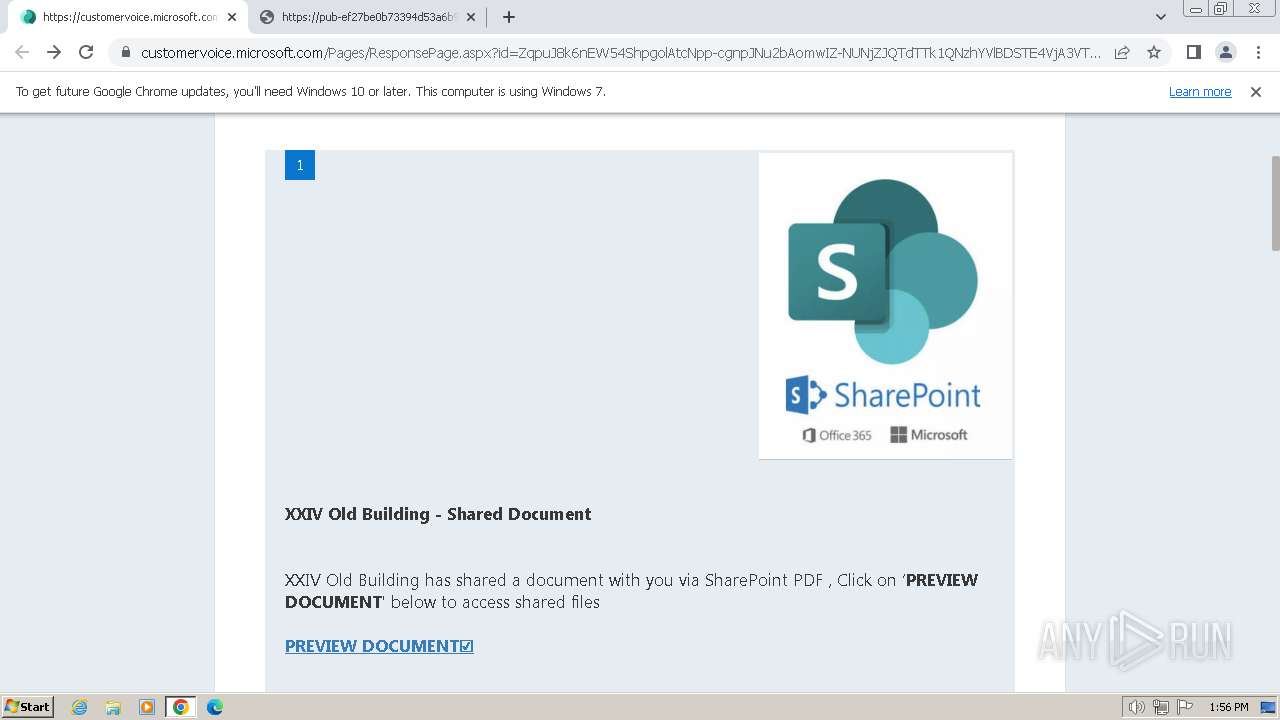Open the Chrome profile menu
This screenshot has height=720, width=1280.
tap(1225, 52)
